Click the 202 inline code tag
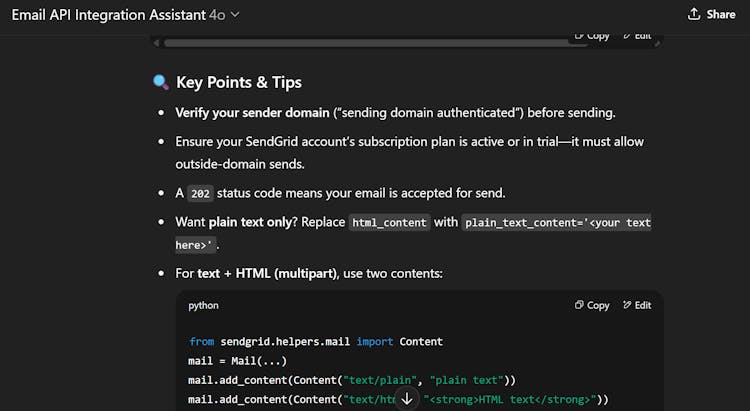 tap(200, 193)
